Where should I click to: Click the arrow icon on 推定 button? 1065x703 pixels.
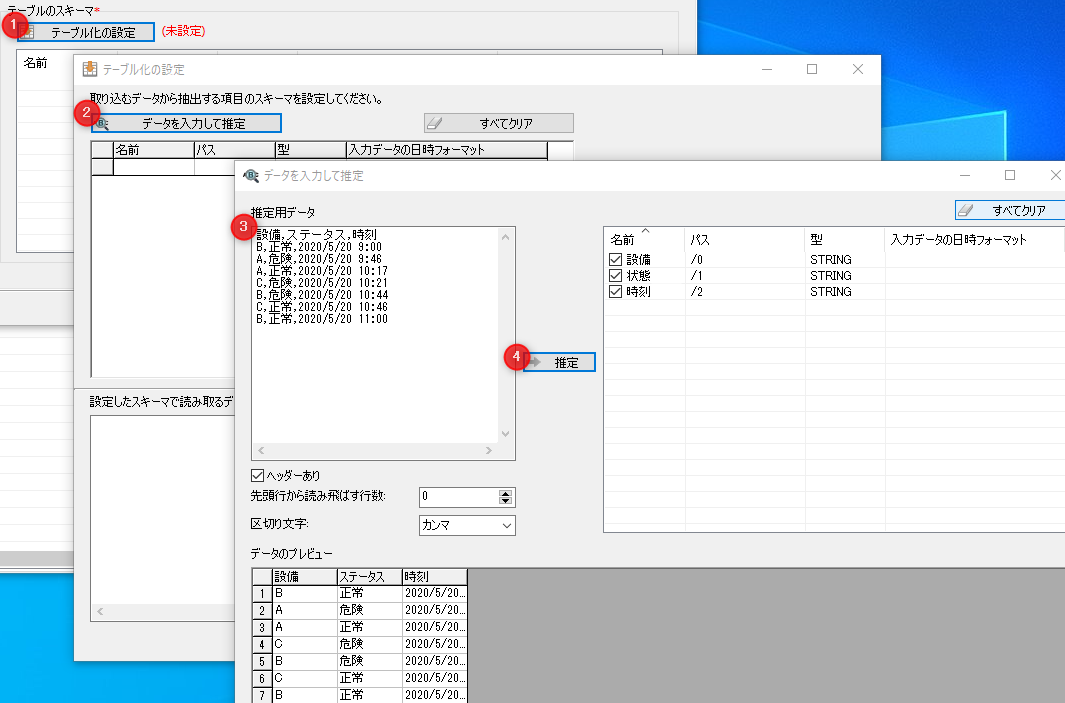535,362
